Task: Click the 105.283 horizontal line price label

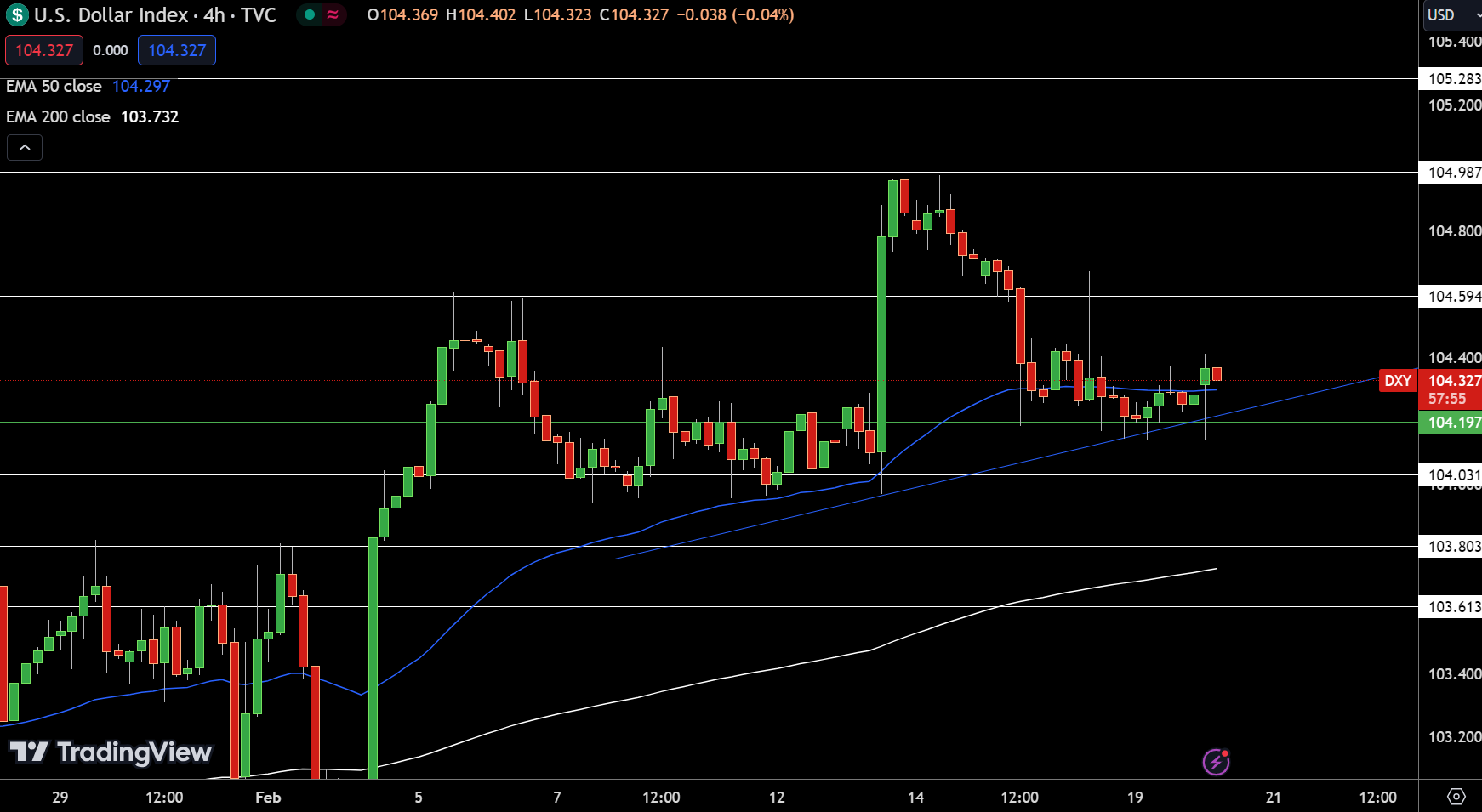Action: click(1451, 79)
